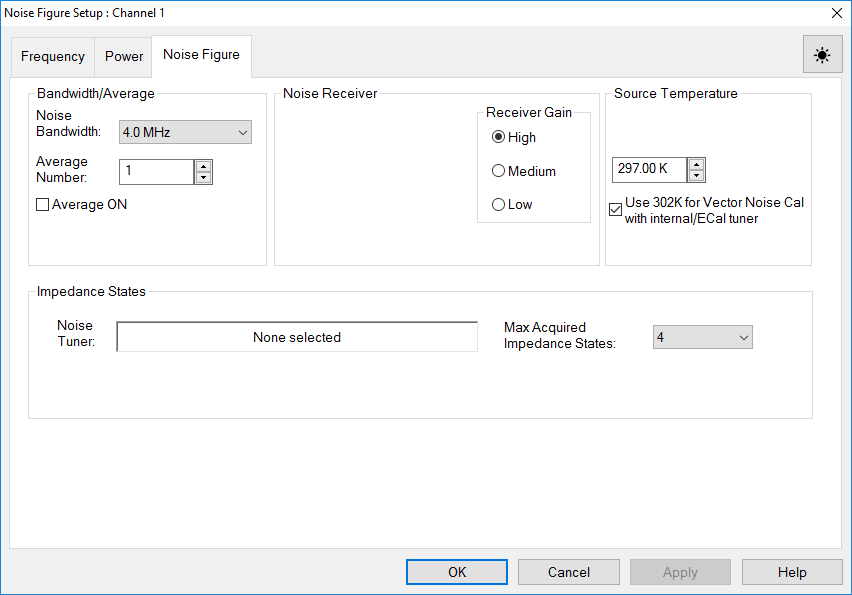The height and width of the screenshot is (595, 852).
Task: Open the Noise Bandwidth dropdown
Action: point(185,132)
